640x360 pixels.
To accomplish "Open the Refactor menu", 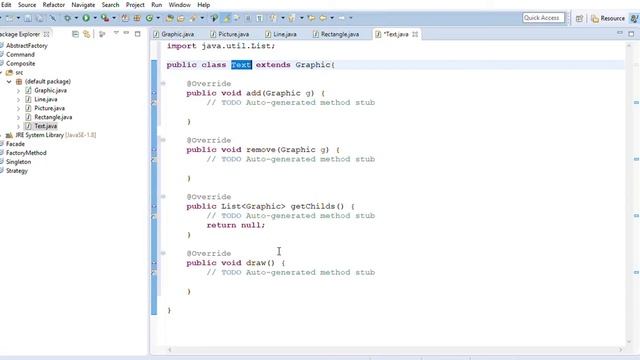I will (53, 5).
